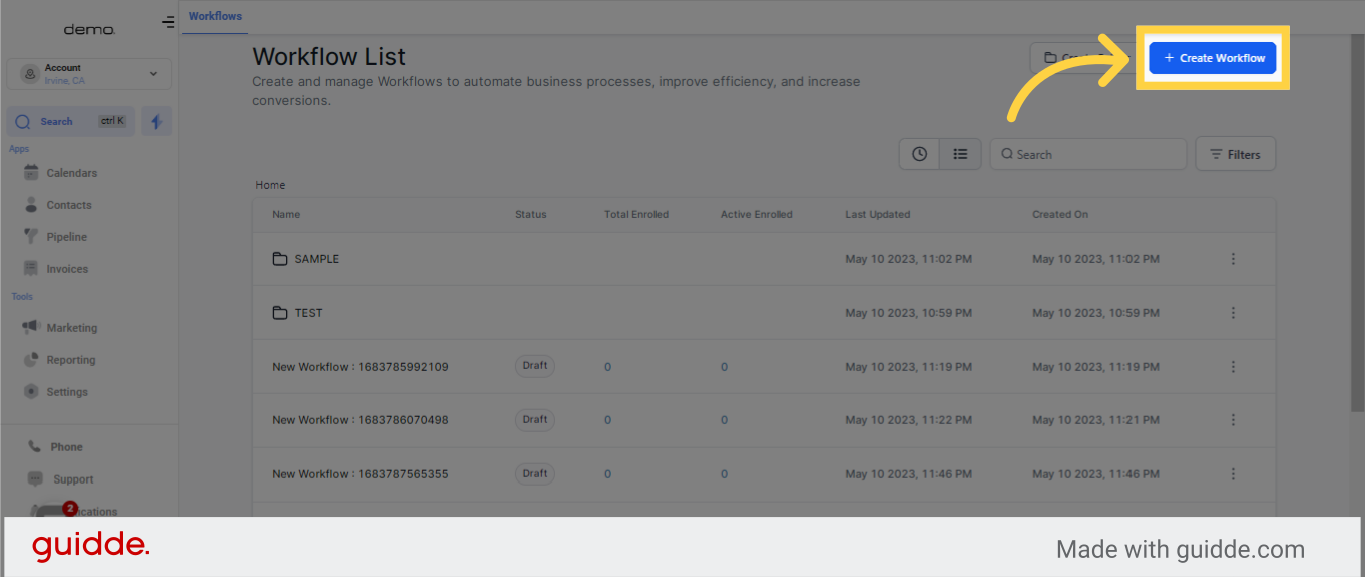Click the lightning bolt quick actions icon

(x=157, y=121)
